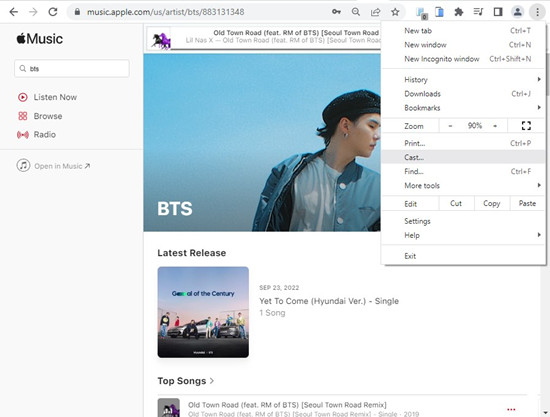Reload the page with refresh icon
The height and width of the screenshot is (417, 550).
click(53, 12)
